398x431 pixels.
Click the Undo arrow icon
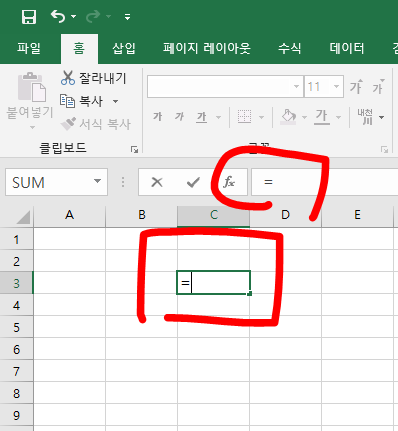(58, 16)
